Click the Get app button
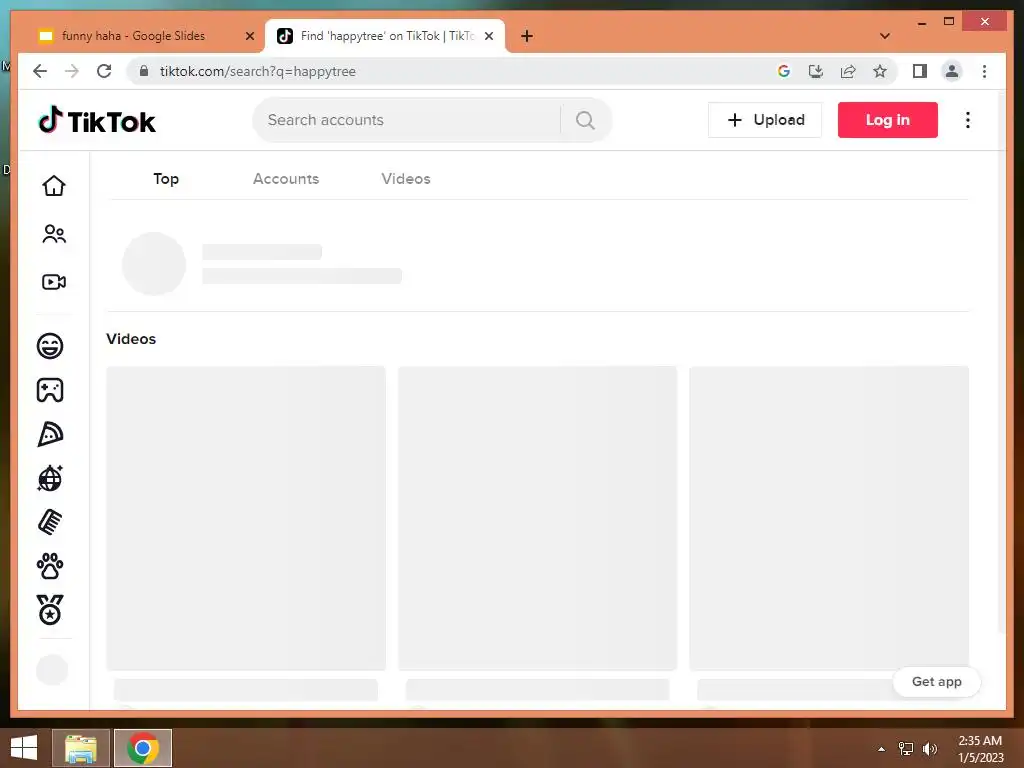The height and width of the screenshot is (768, 1024). [936, 681]
